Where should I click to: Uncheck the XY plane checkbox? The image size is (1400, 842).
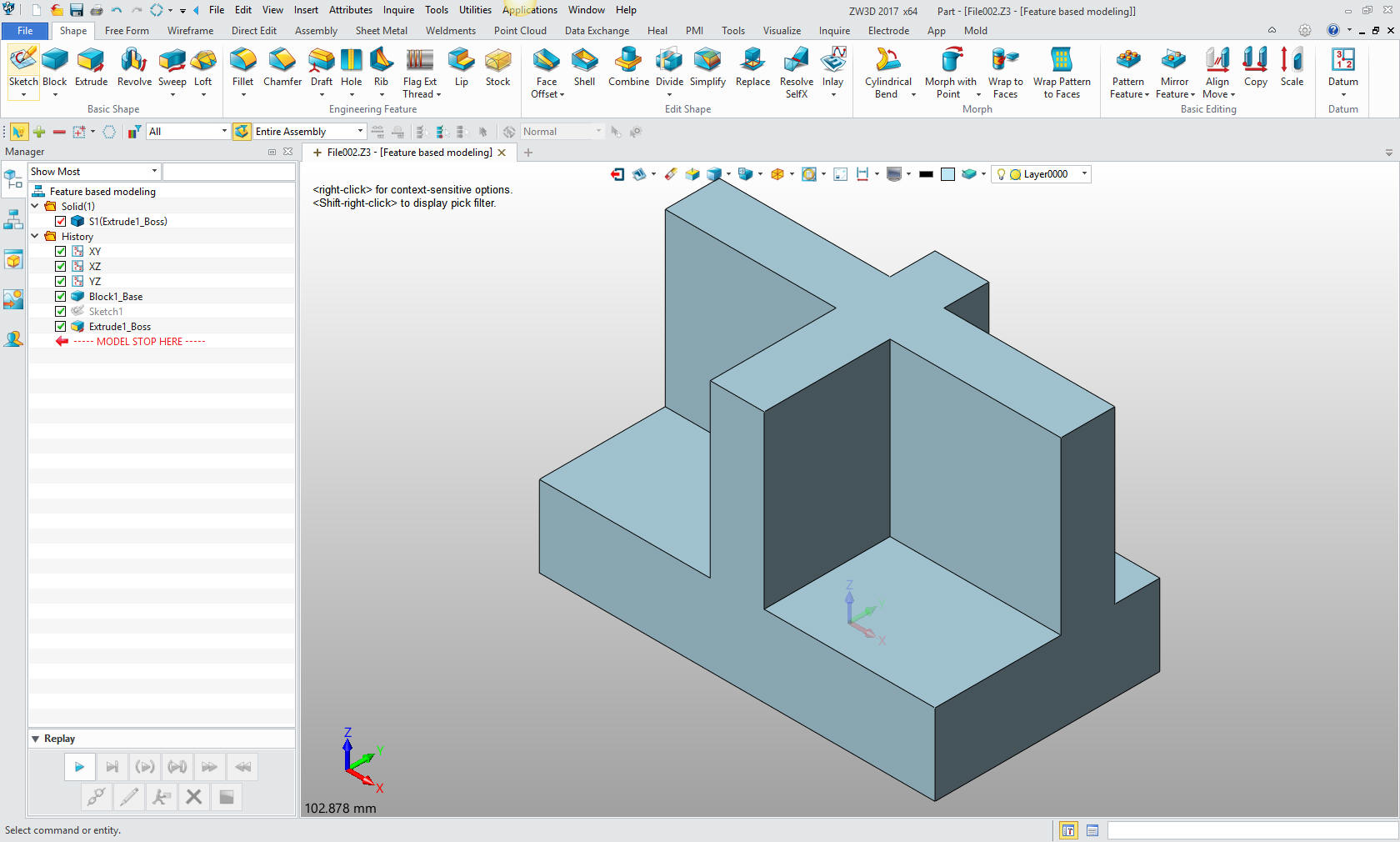pos(61,252)
